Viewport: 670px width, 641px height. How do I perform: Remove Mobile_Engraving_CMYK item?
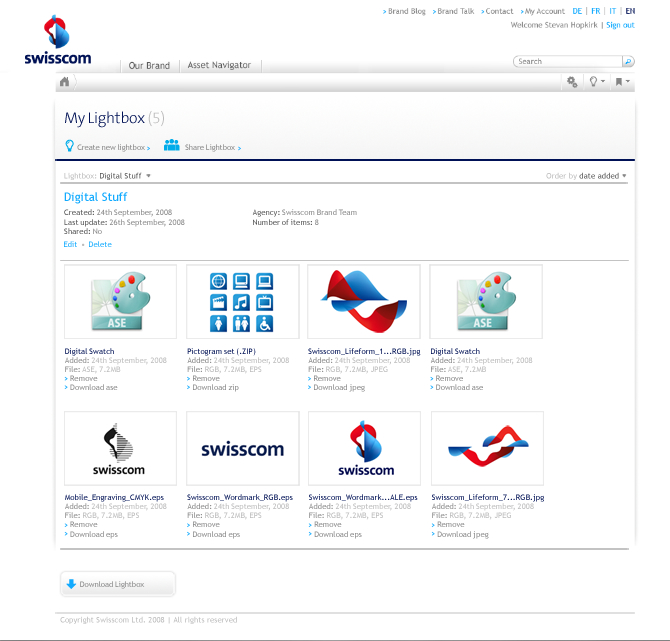[x=83, y=524]
